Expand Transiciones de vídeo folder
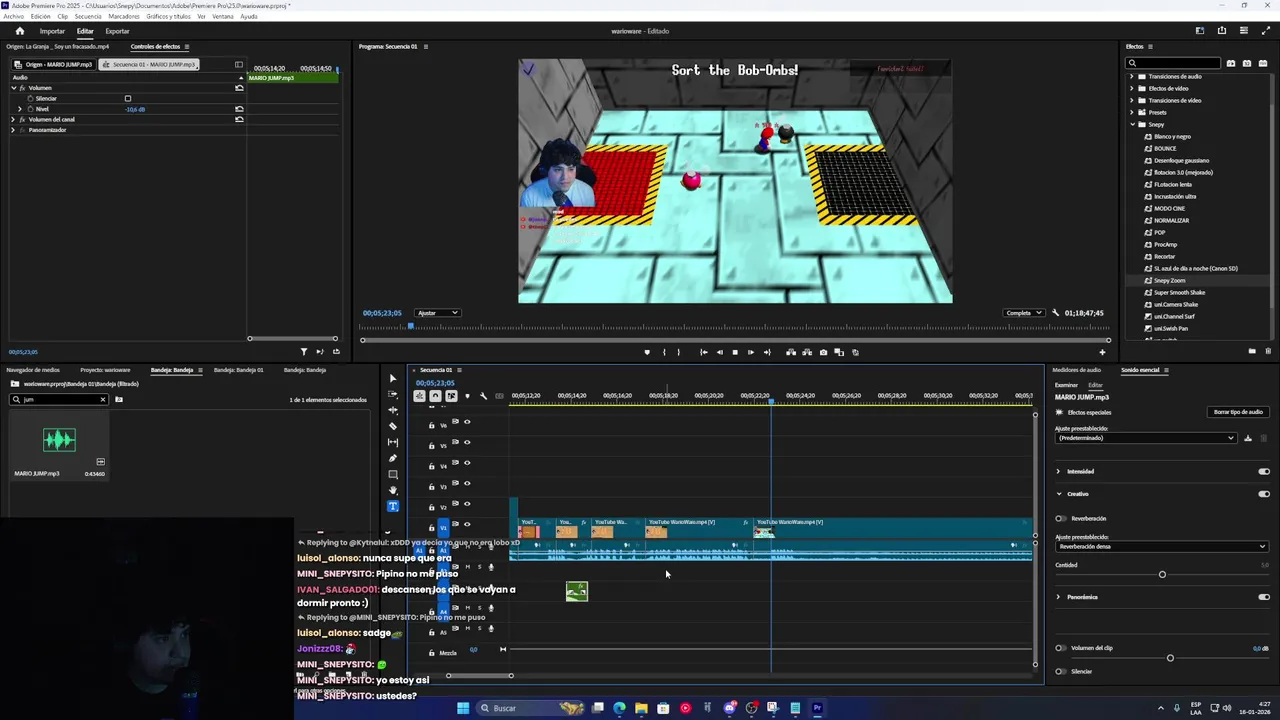Viewport: 1280px width, 720px height. (x=1132, y=100)
